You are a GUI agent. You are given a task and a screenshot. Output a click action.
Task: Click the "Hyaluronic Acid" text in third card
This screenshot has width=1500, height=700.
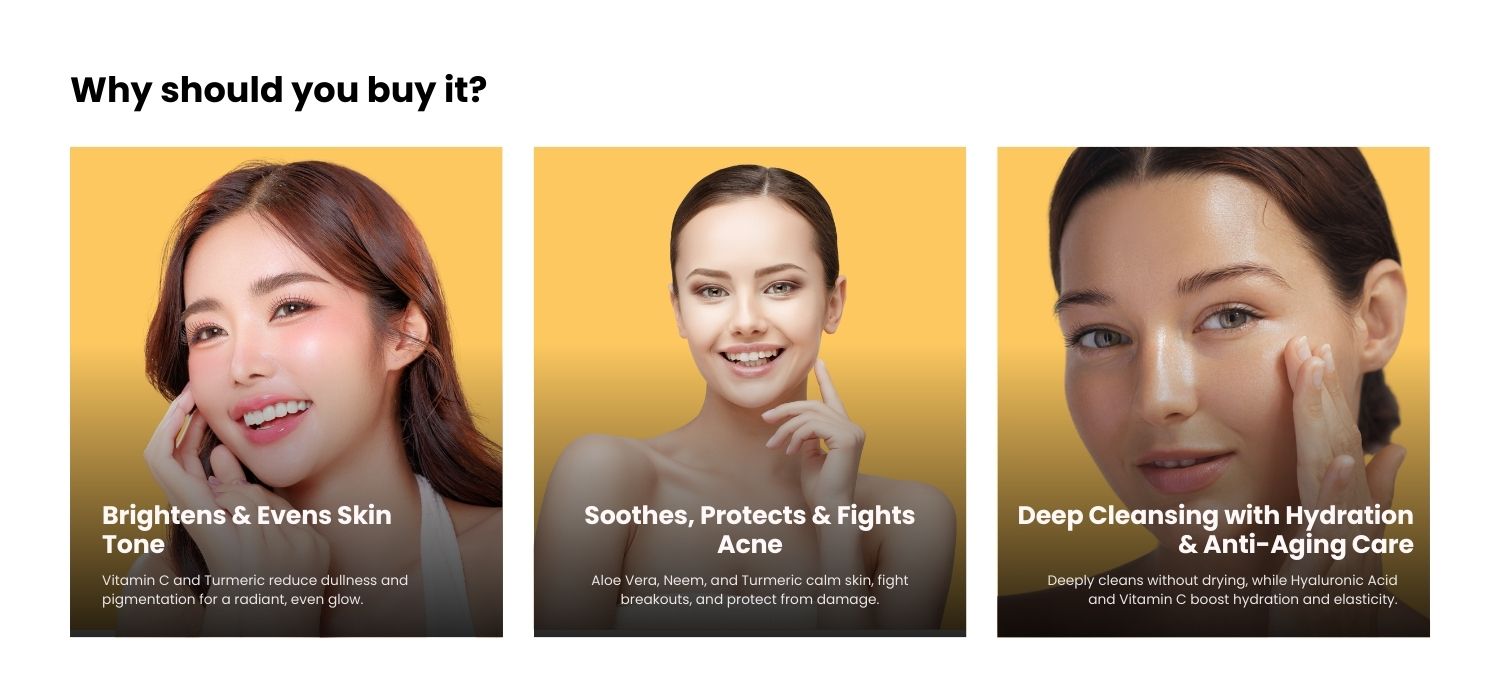1344,580
